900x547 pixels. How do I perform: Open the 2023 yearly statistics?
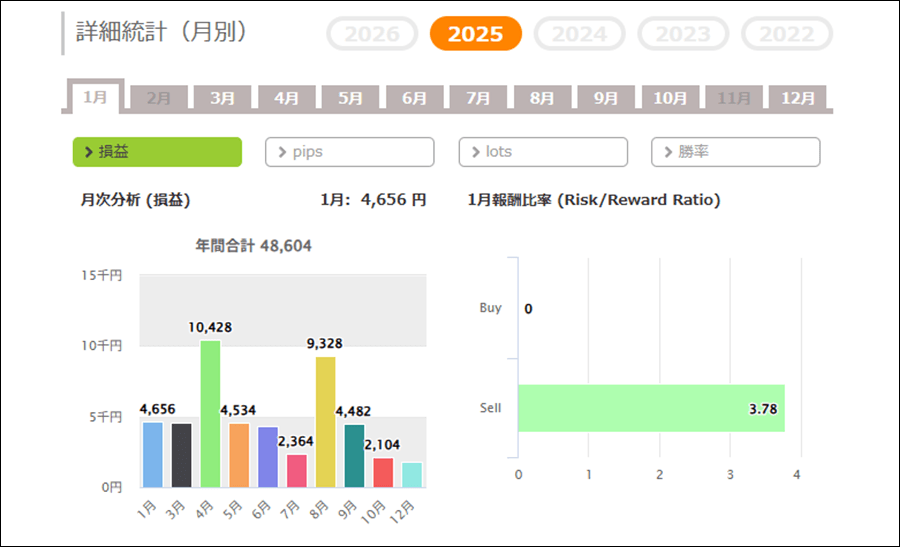[683, 34]
